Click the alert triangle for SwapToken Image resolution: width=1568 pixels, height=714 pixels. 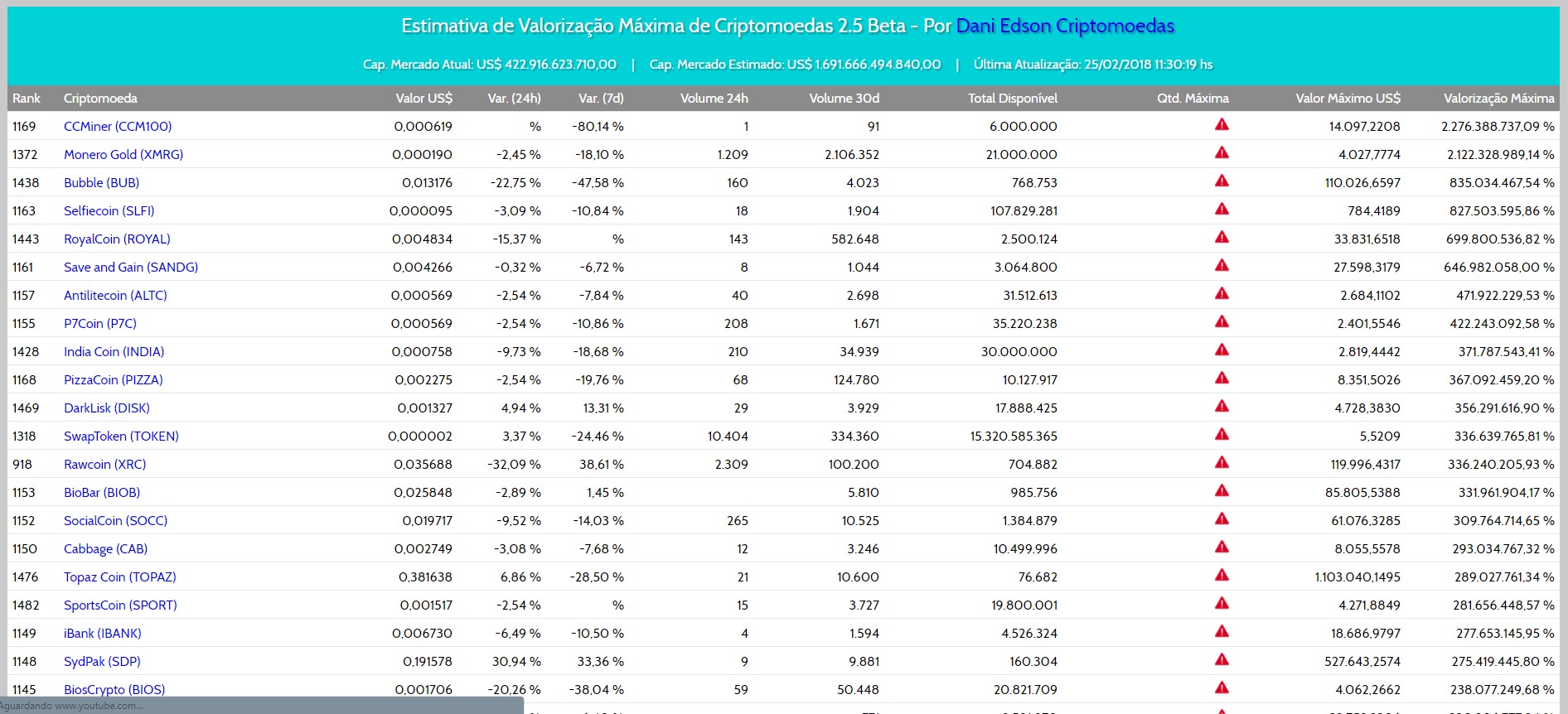(x=1222, y=435)
